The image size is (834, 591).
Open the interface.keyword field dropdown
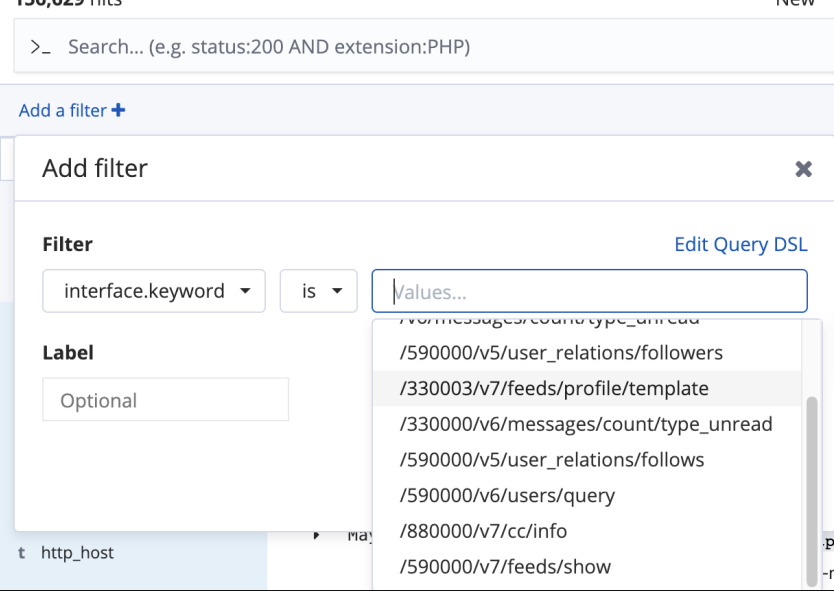pyautogui.click(x=154, y=291)
